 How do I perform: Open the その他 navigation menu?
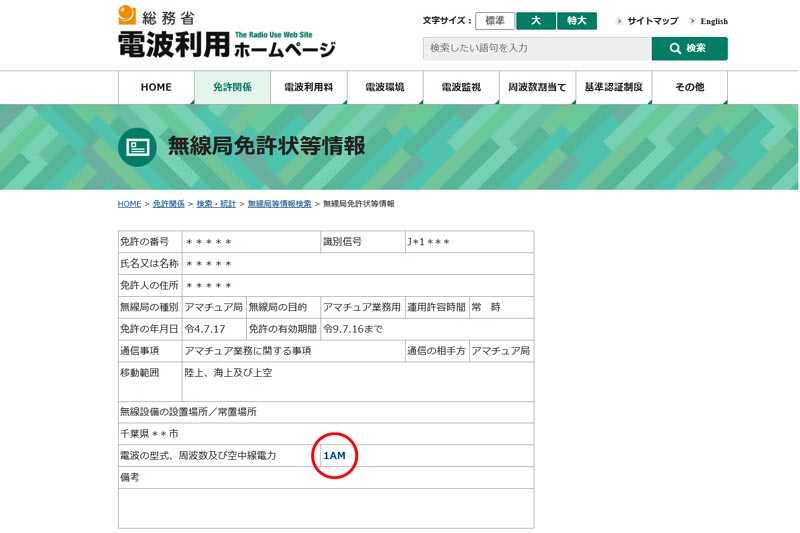click(x=689, y=87)
